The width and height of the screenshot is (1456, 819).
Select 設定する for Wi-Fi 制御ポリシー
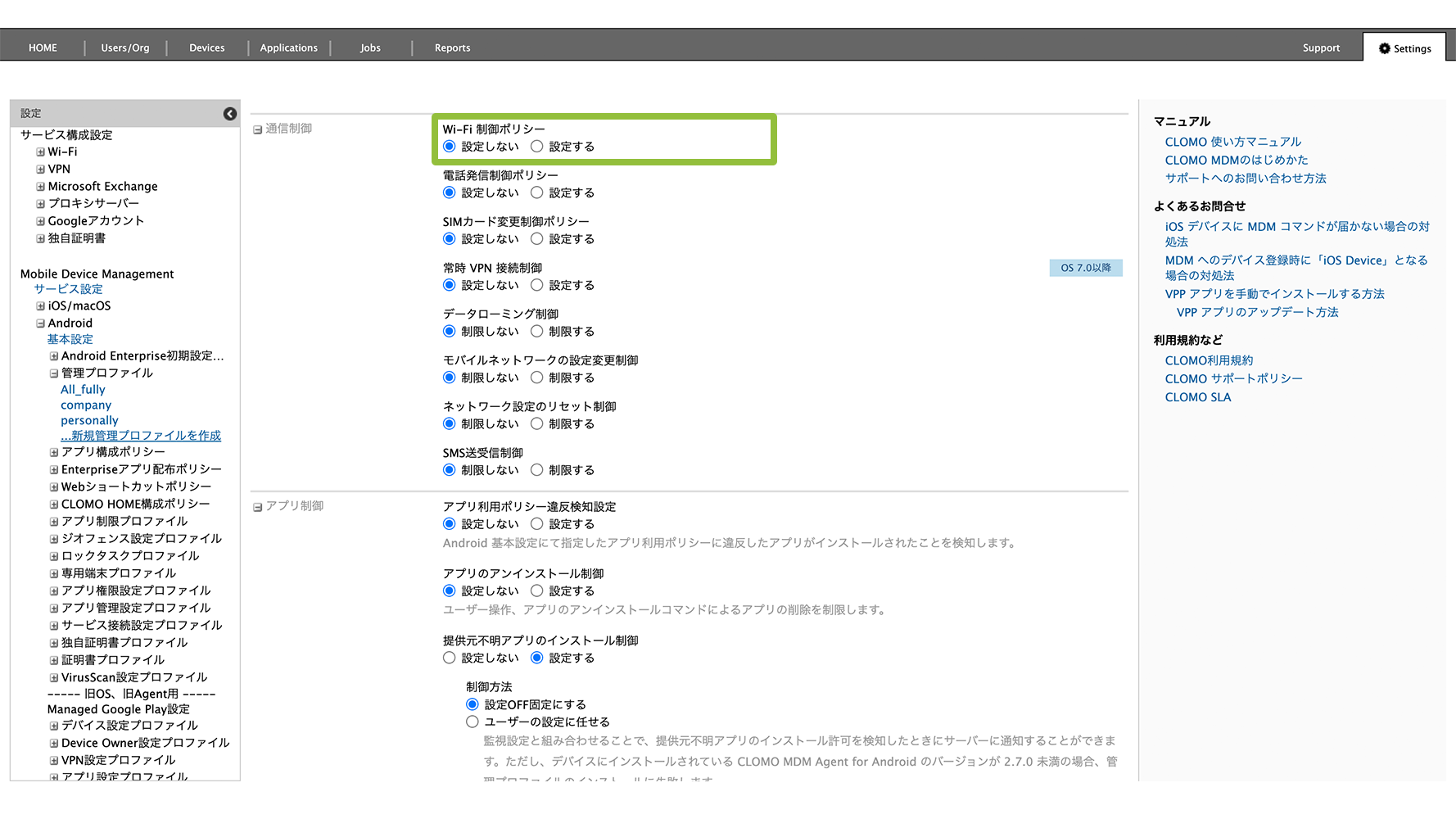coord(537,147)
